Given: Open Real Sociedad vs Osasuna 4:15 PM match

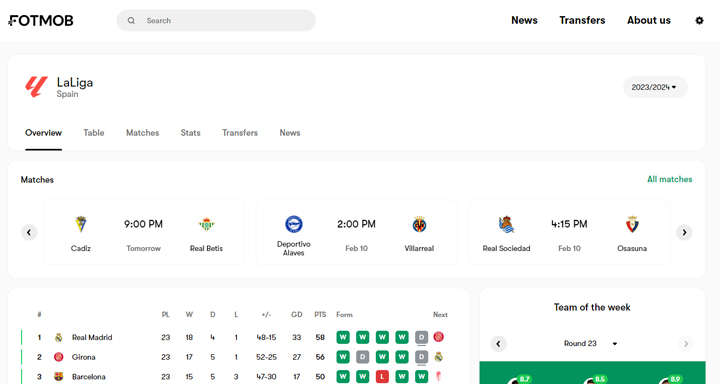Looking at the screenshot, I should pos(569,232).
